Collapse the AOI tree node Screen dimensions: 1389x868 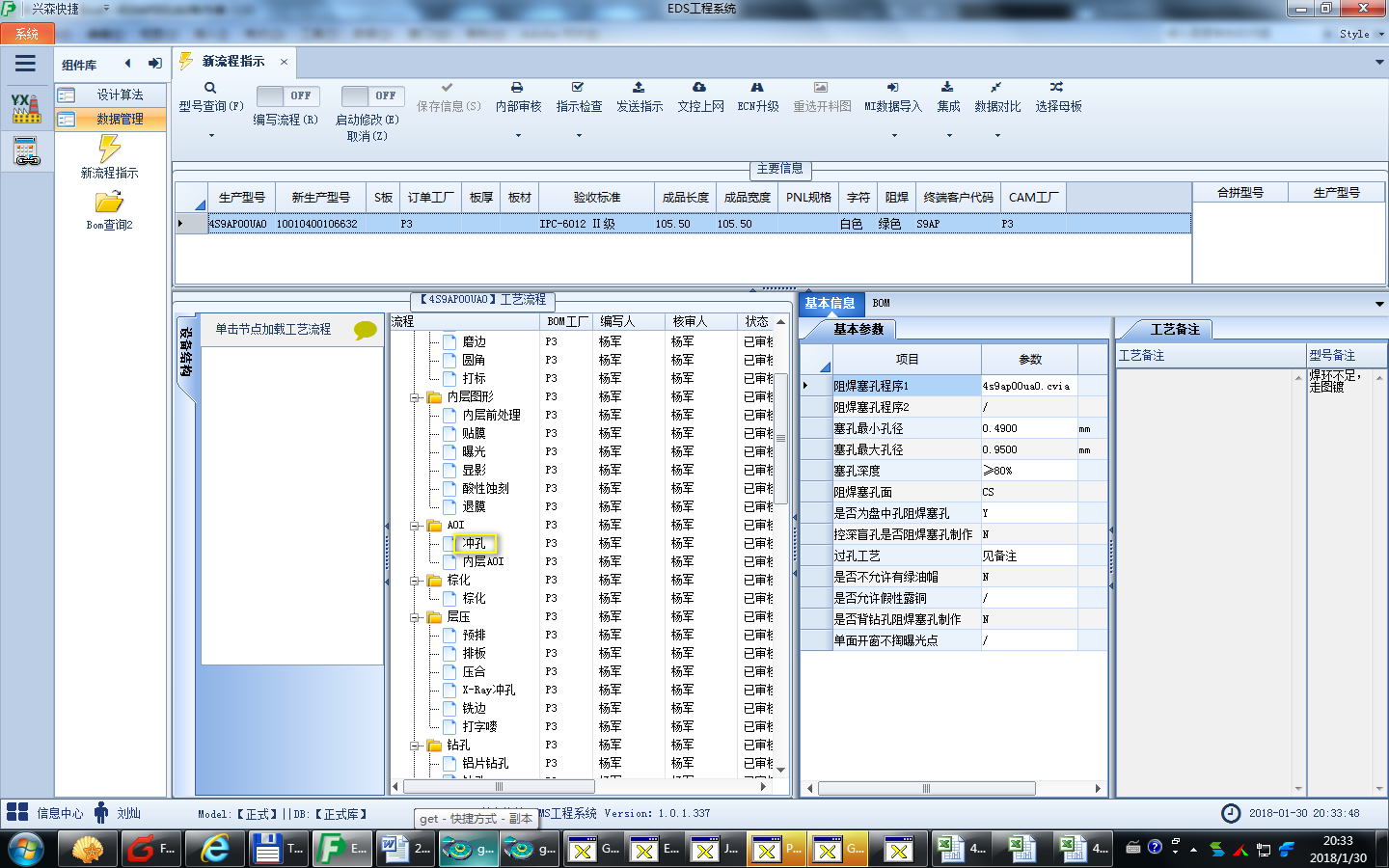pos(414,526)
